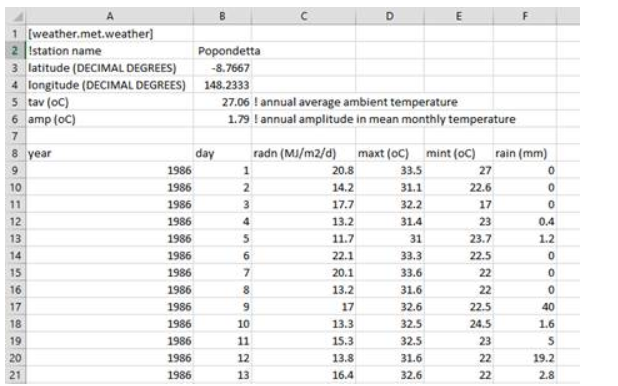Select column B header
This screenshot has height=386, width=618.
[x=222, y=16]
